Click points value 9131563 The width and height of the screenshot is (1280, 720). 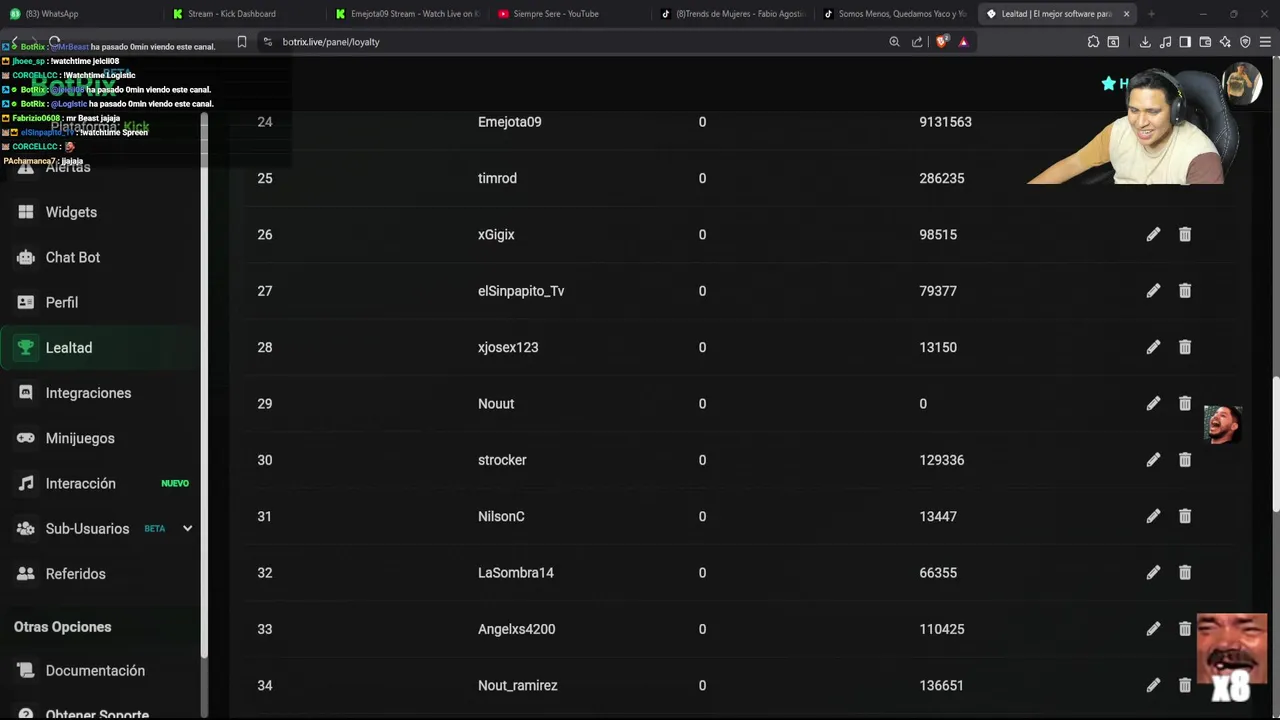[945, 122]
